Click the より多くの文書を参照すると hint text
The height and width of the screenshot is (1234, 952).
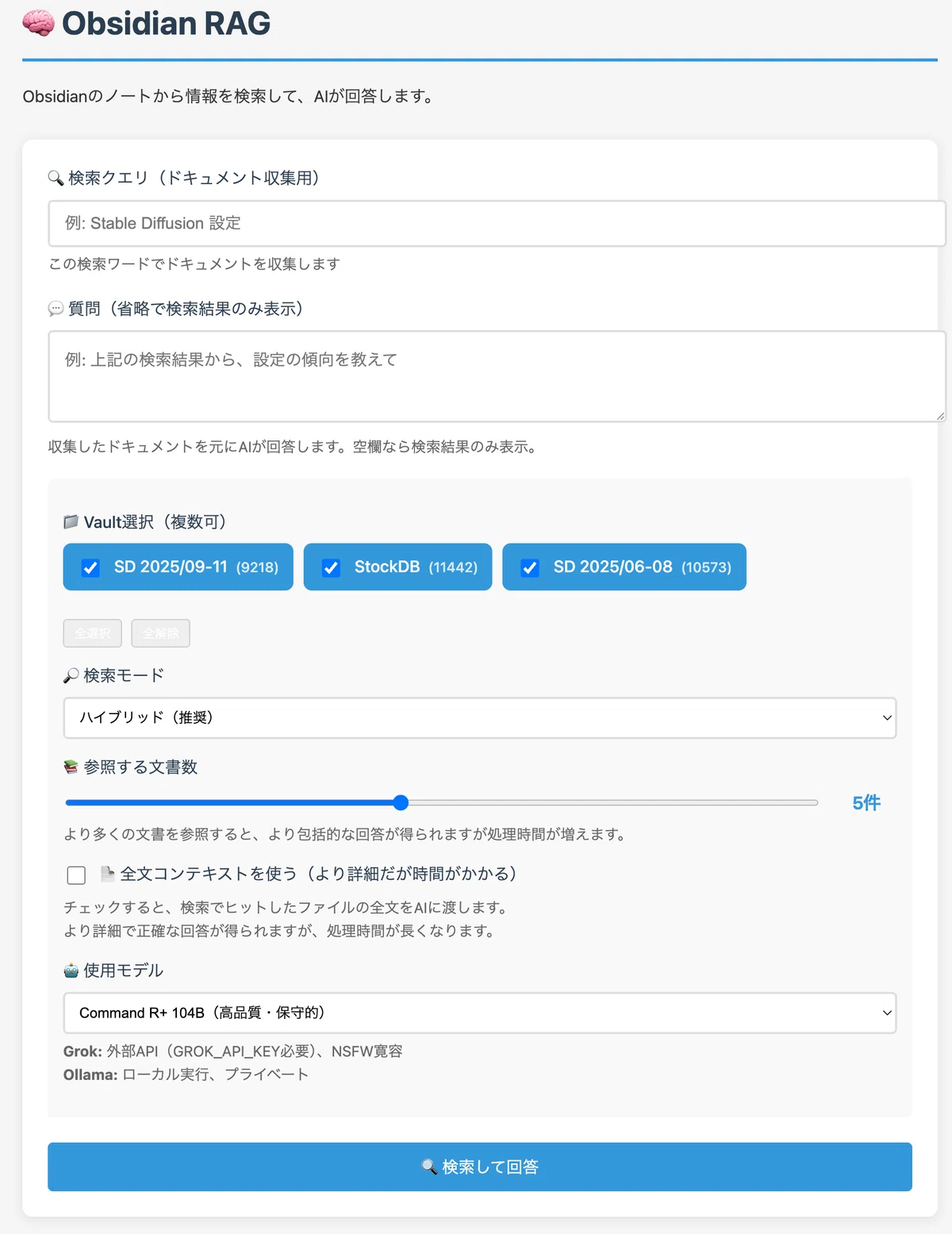coord(347,834)
